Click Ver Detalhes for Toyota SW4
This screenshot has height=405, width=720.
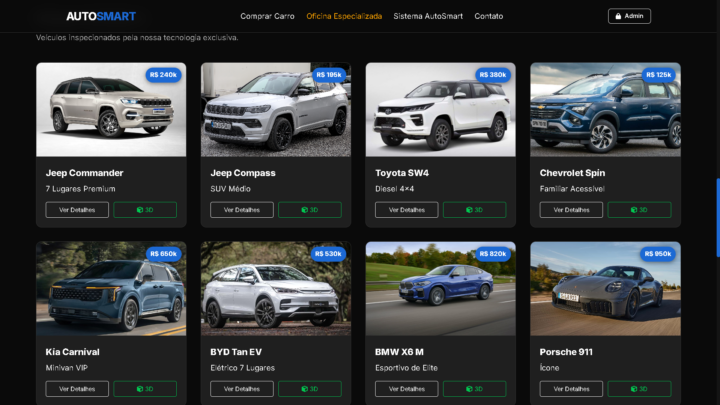(406, 210)
